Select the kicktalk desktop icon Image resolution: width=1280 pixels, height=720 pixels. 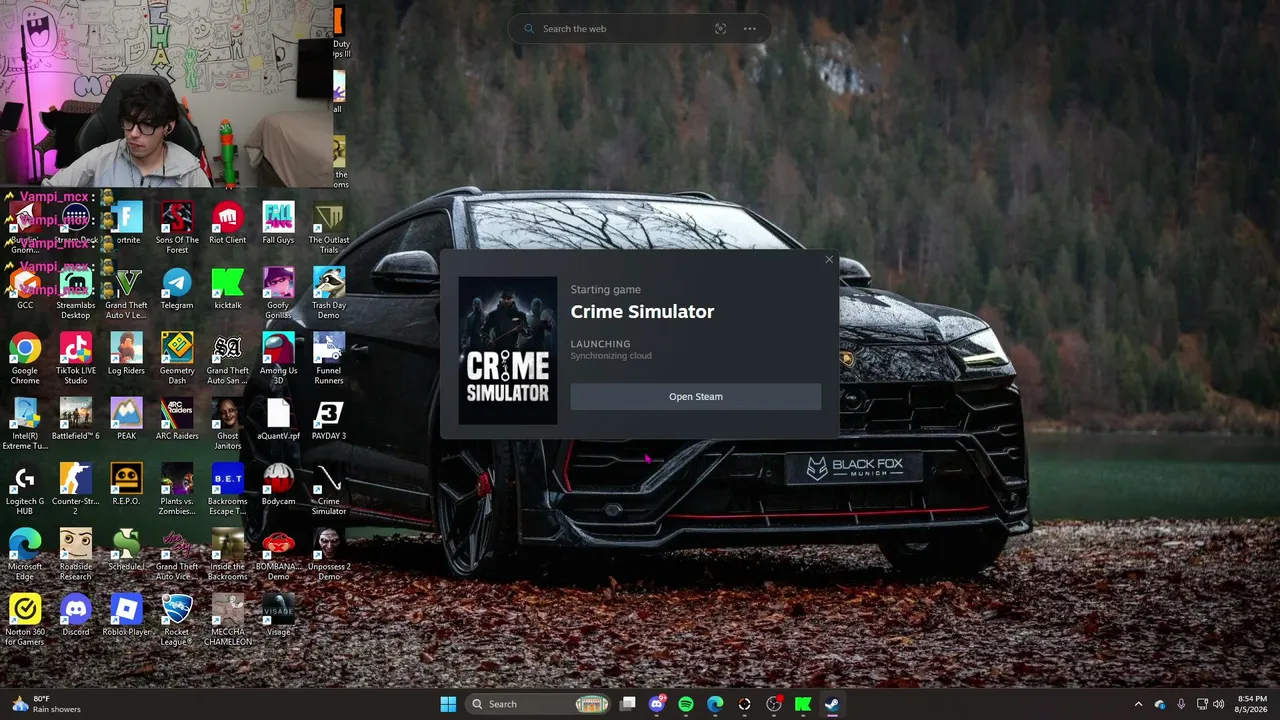pyautogui.click(x=228, y=289)
